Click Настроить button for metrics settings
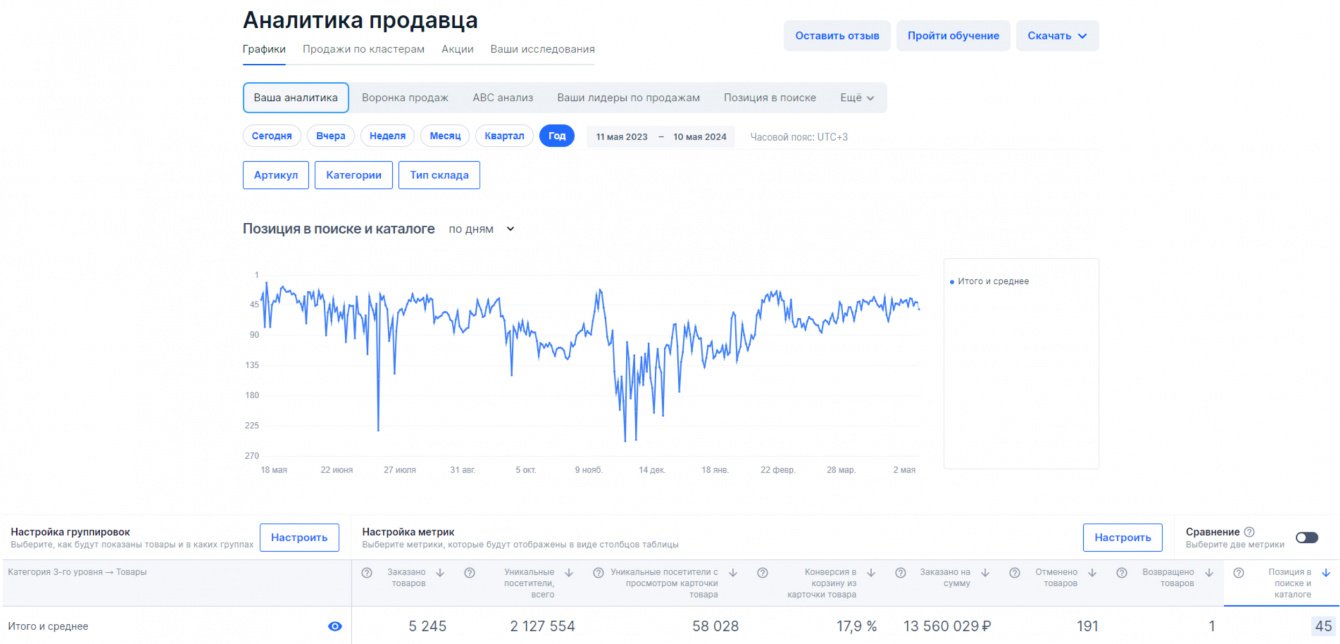 tap(1122, 537)
